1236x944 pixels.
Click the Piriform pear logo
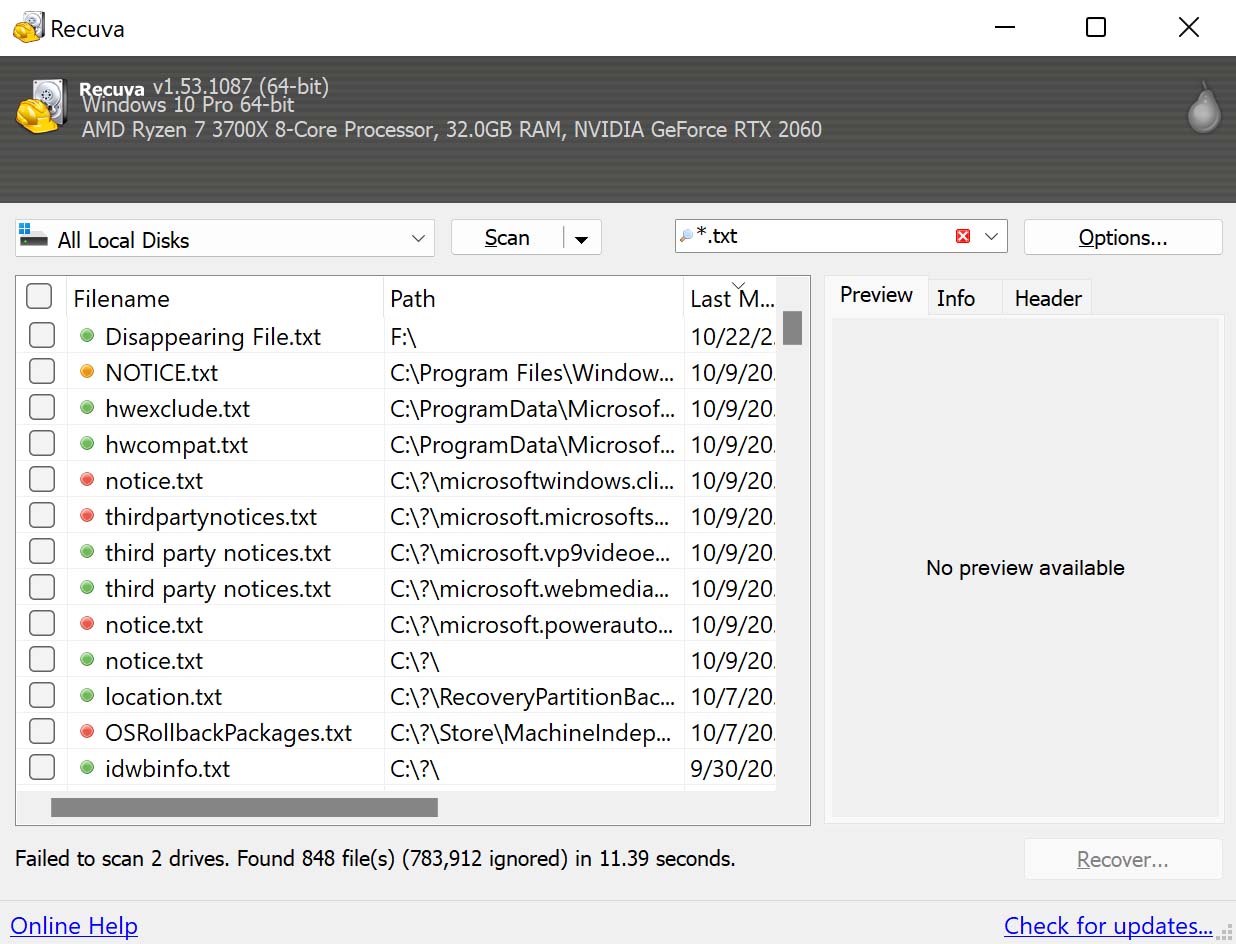point(1204,106)
